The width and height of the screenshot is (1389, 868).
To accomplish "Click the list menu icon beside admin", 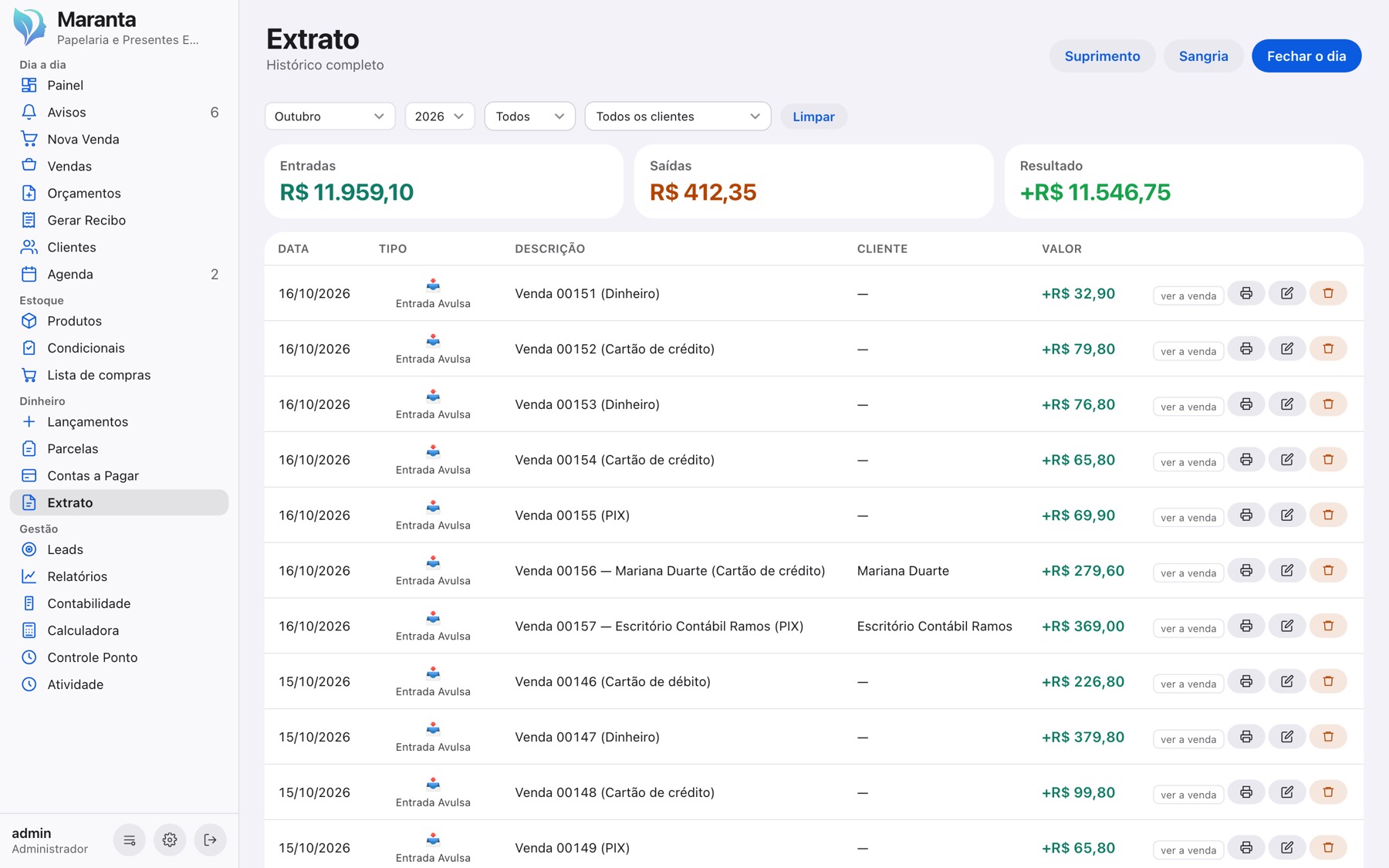I will 130,840.
